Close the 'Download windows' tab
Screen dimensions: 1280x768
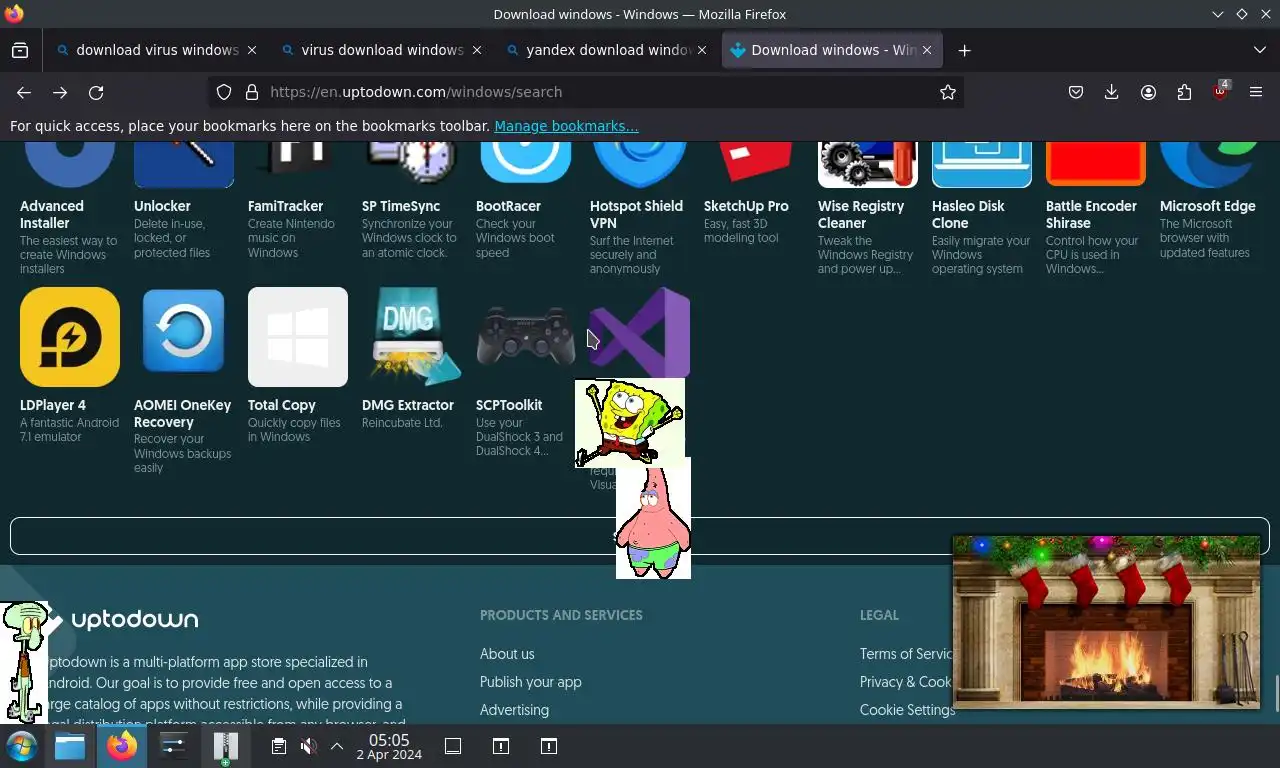coord(927,50)
